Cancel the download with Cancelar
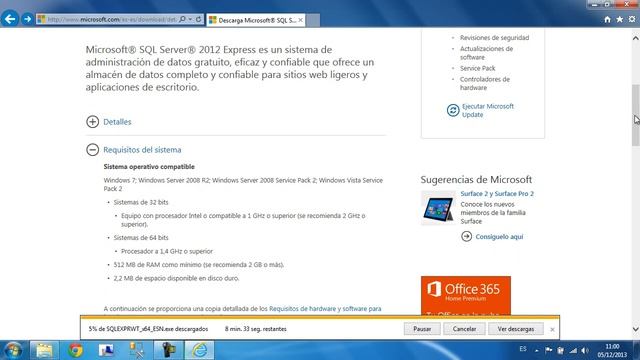This screenshot has height=360, width=640. [x=464, y=329]
